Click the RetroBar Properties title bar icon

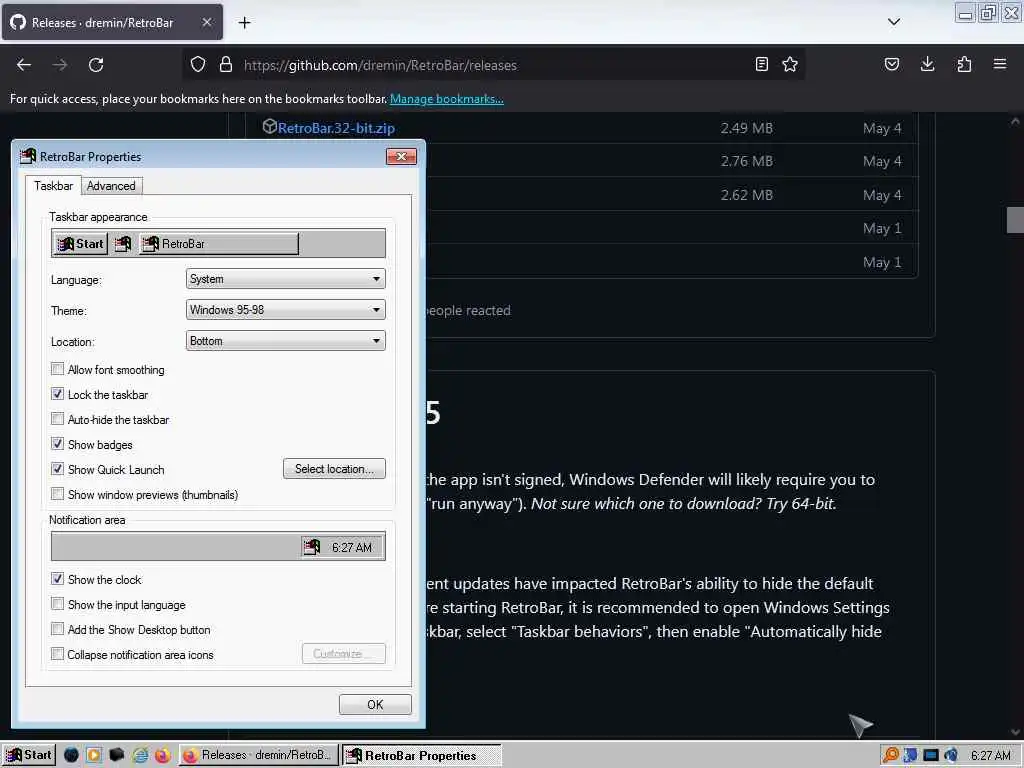(x=28, y=156)
